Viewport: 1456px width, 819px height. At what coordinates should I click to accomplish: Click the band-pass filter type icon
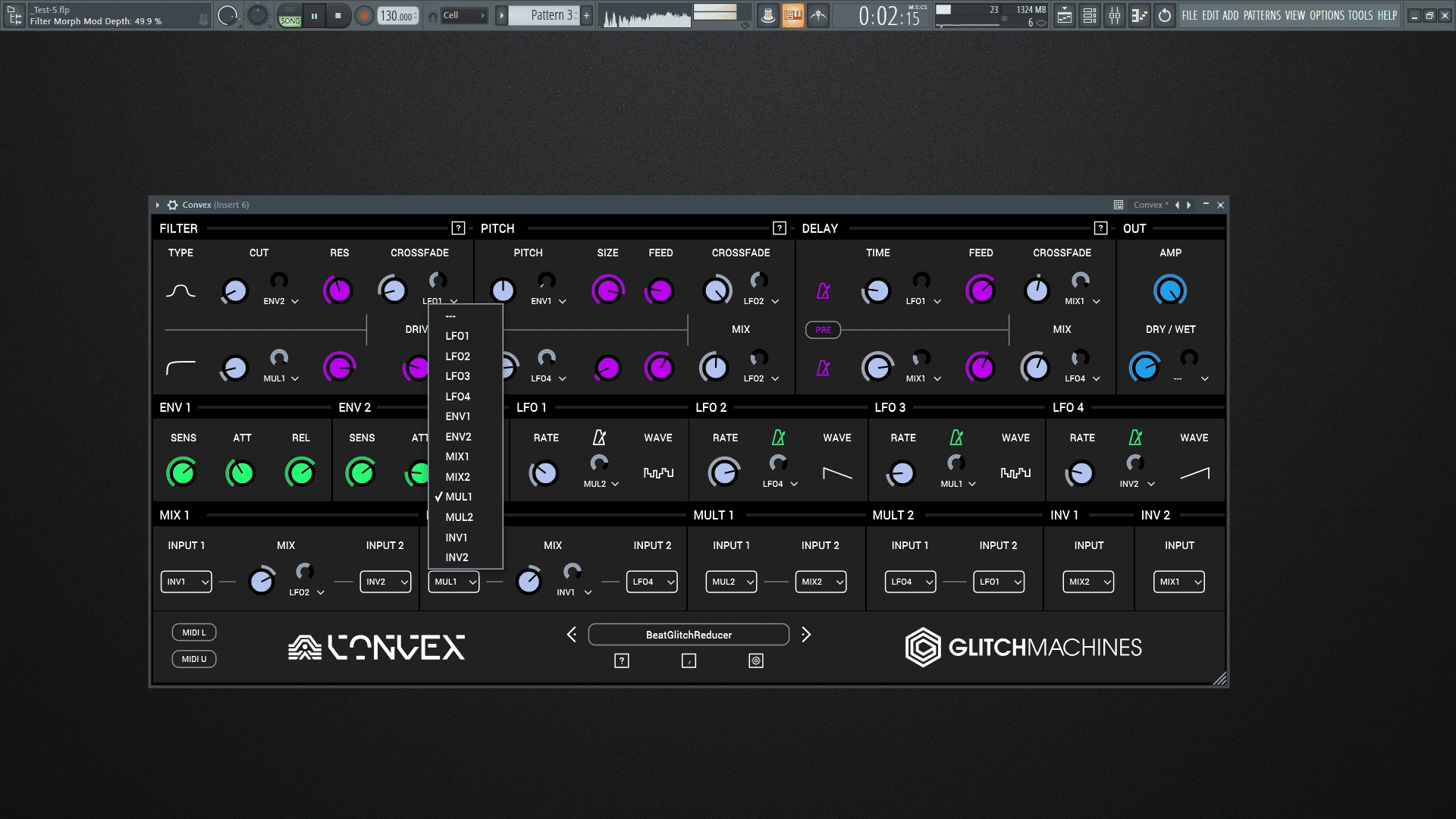click(x=180, y=291)
